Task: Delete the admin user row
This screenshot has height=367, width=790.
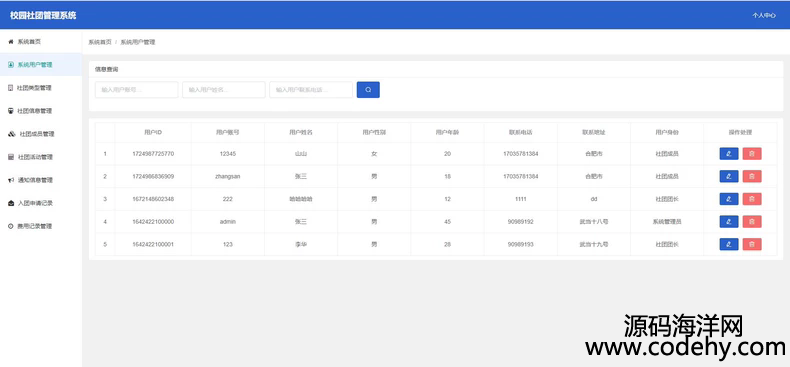Action: pos(752,222)
